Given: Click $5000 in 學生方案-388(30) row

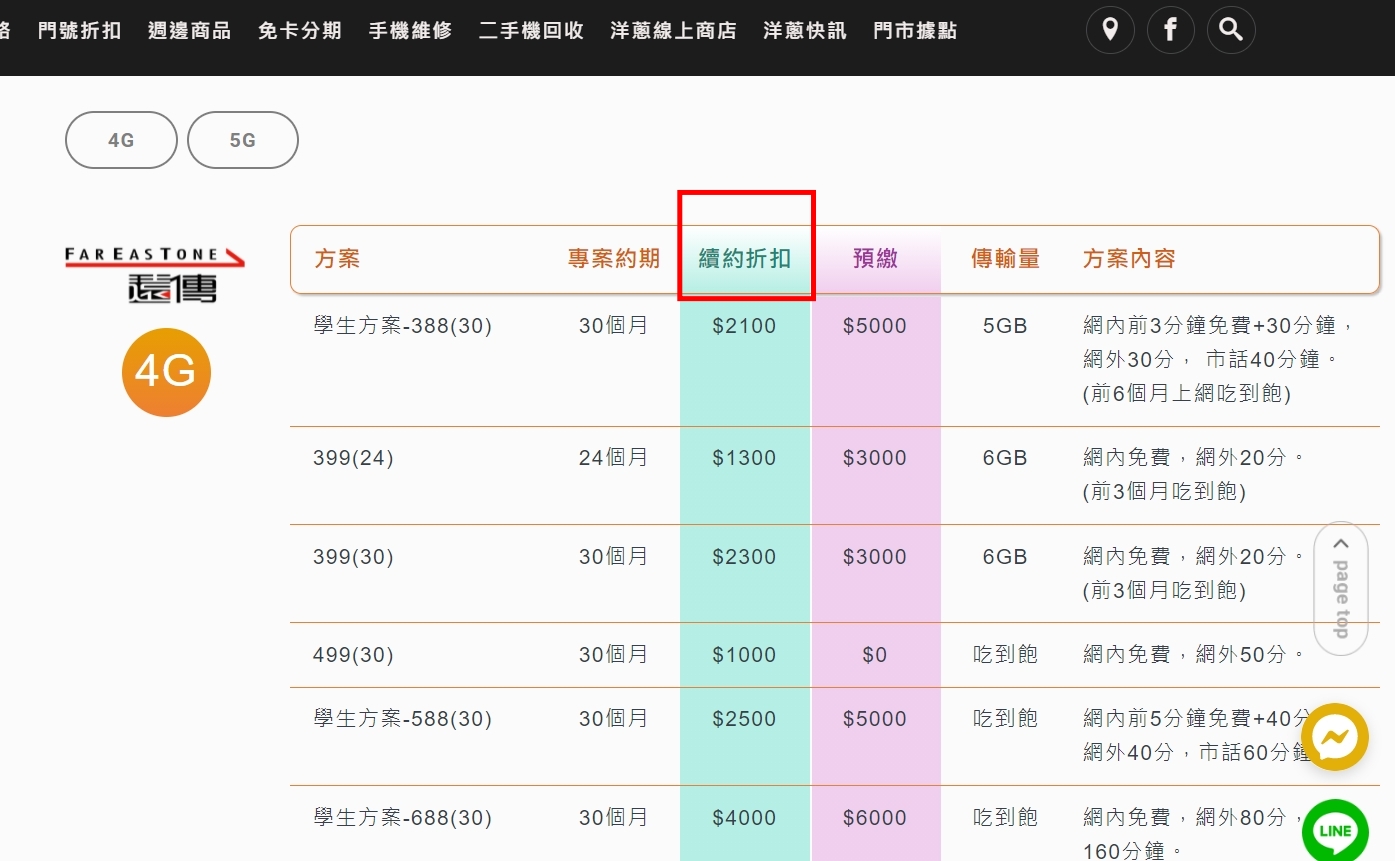Looking at the screenshot, I should click(x=875, y=326).
